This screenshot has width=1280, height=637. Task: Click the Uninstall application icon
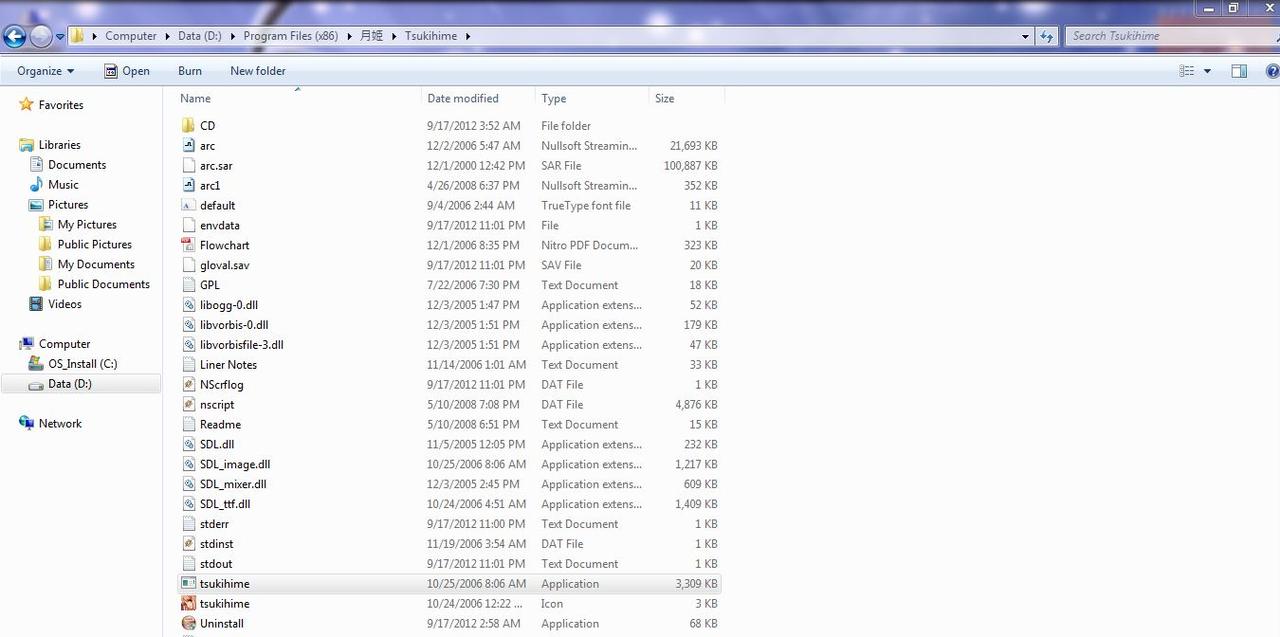click(189, 624)
